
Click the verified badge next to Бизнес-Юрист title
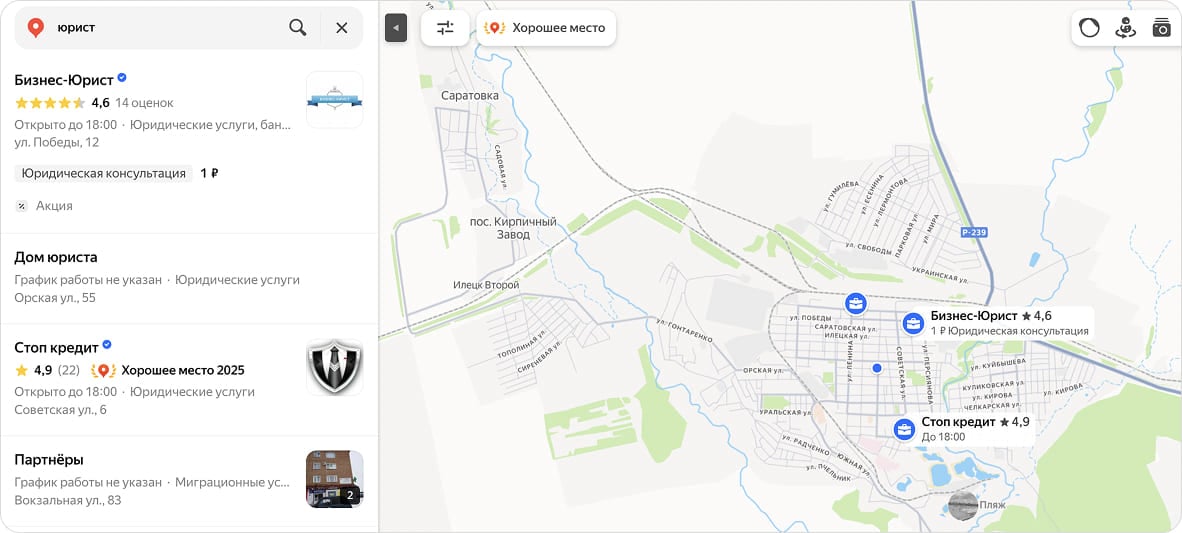point(122,78)
